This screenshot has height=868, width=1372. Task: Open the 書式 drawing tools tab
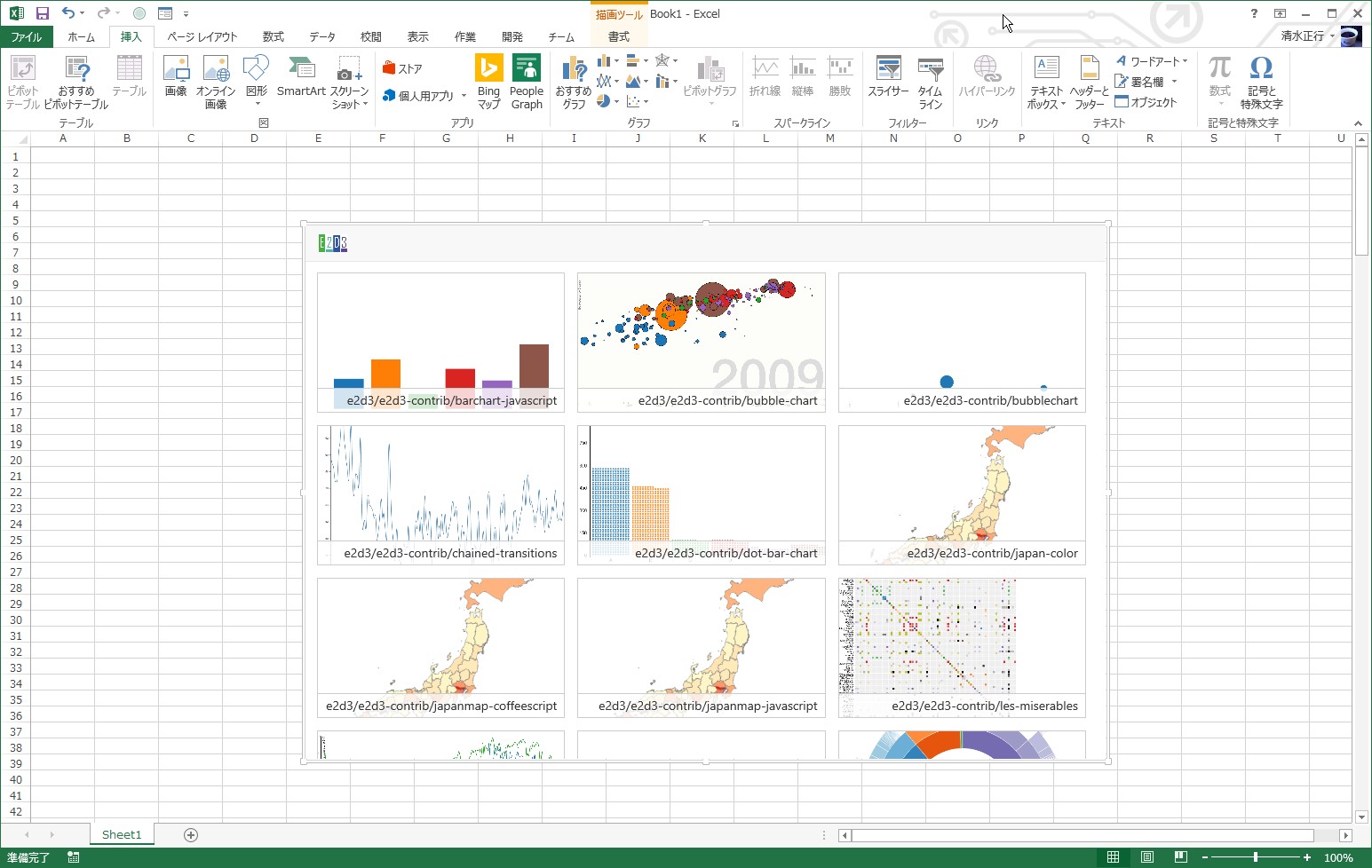[619, 36]
